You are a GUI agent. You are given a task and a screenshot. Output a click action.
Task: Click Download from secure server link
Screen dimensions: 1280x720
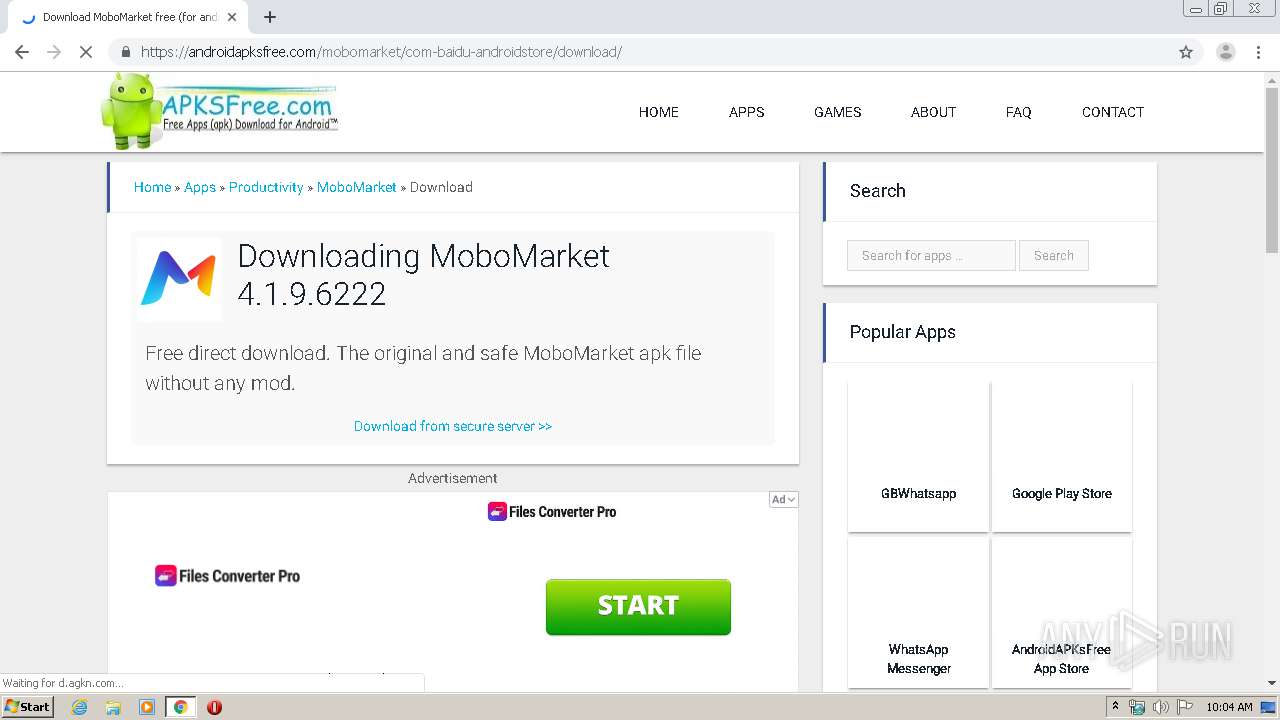pyautogui.click(x=453, y=426)
